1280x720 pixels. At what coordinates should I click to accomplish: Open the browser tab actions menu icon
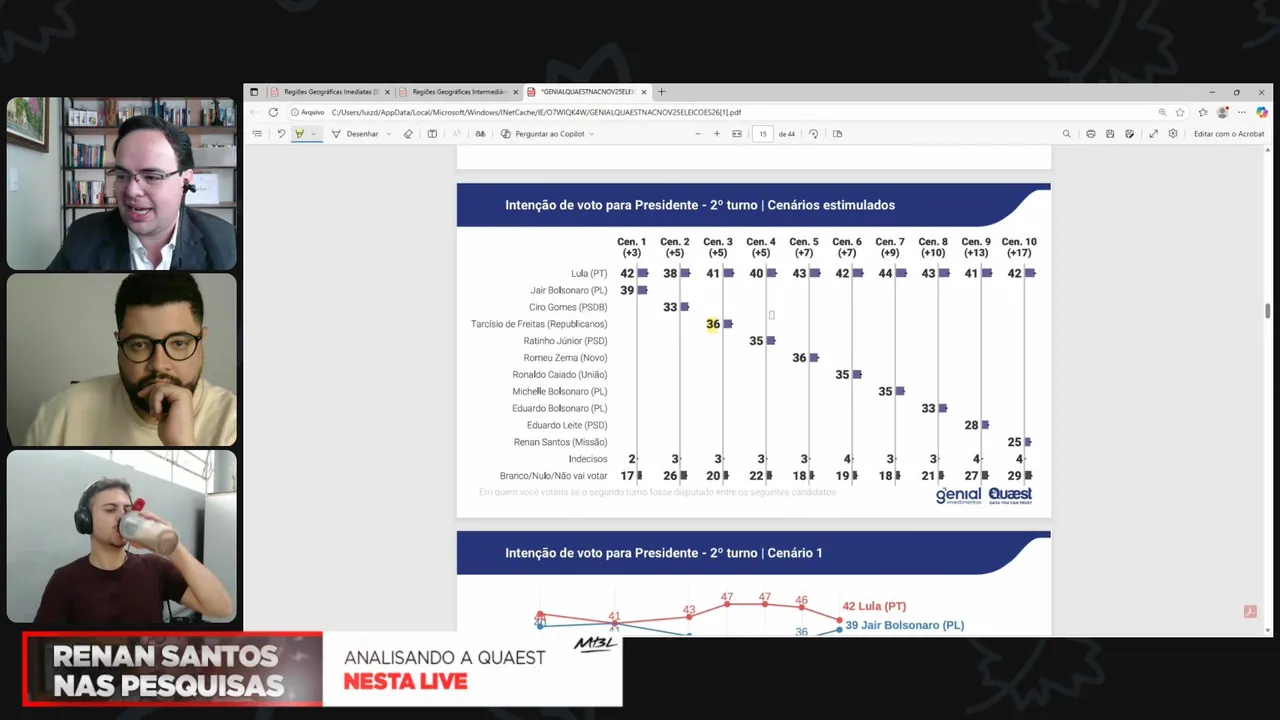tap(254, 92)
